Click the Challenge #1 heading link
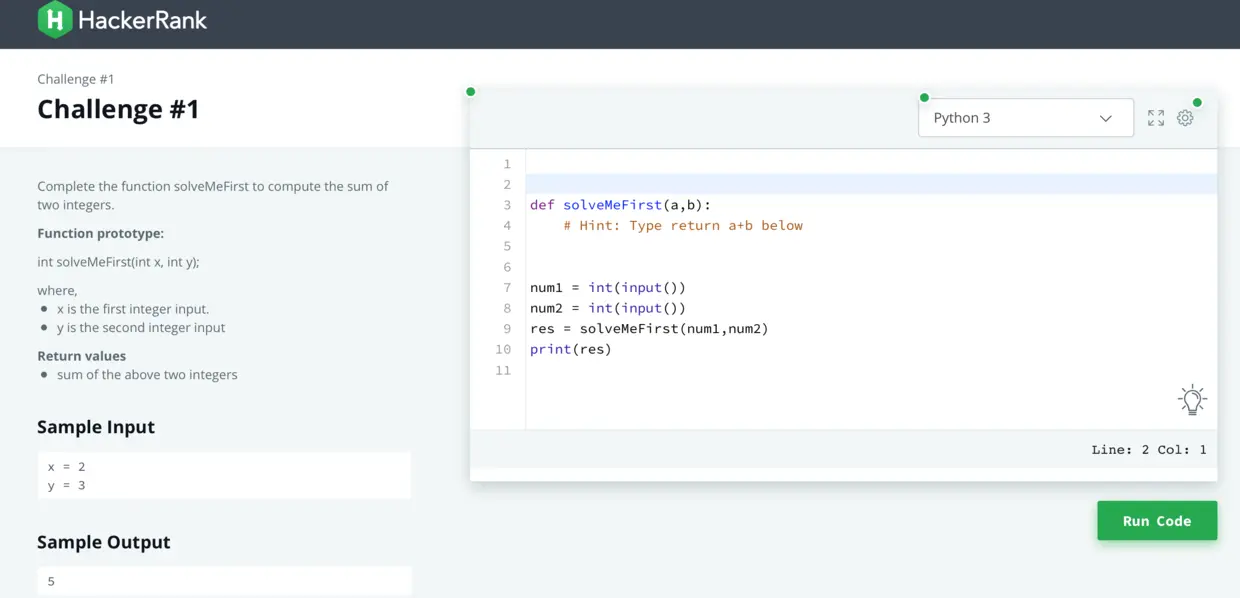 coord(118,109)
